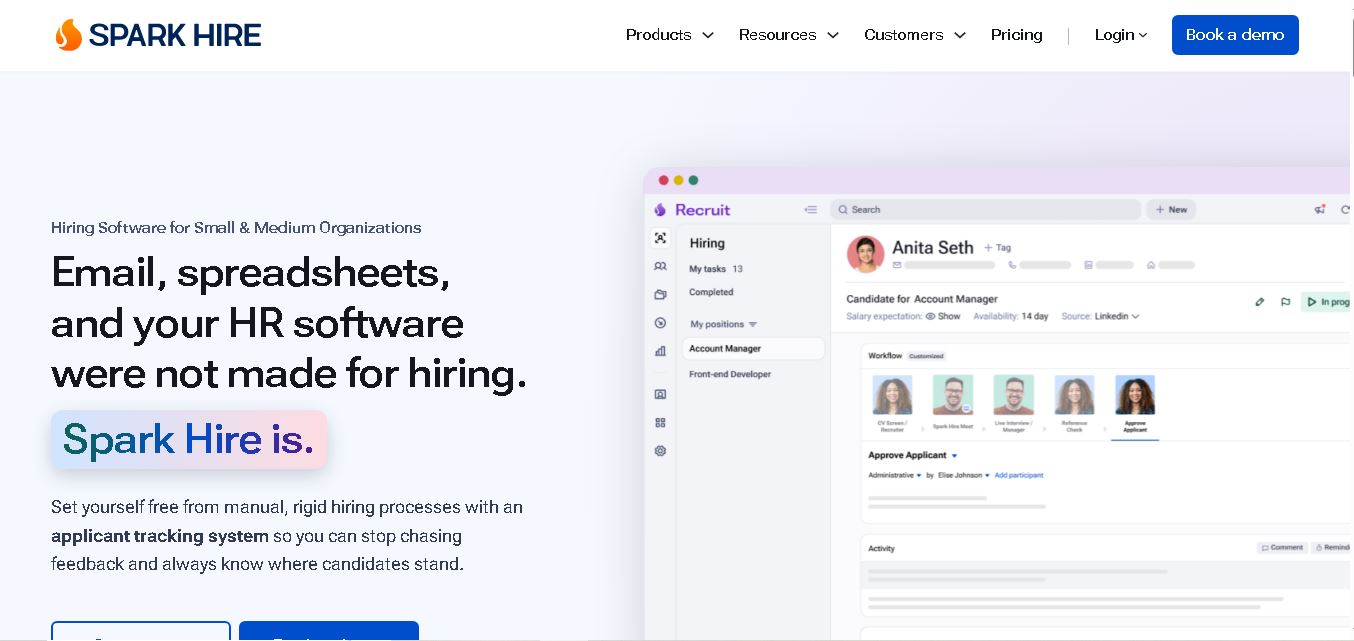Click the Comment button in Activity
Image resolution: width=1354 pixels, height=641 pixels.
[x=1282, y=548]
